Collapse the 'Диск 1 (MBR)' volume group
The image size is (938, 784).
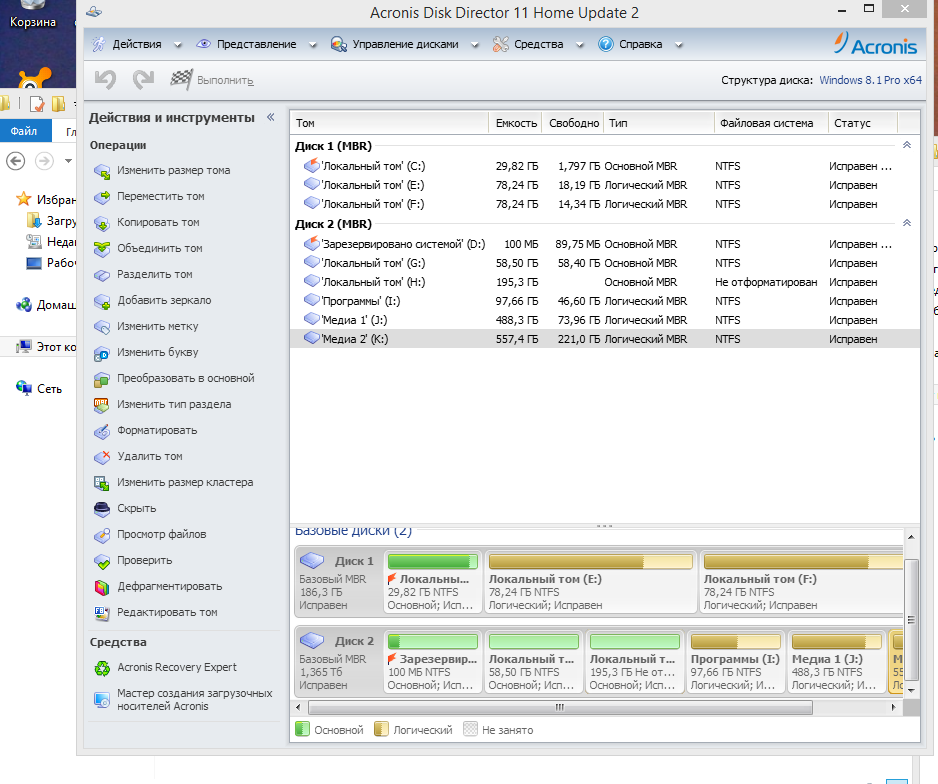tap(906, 146)
